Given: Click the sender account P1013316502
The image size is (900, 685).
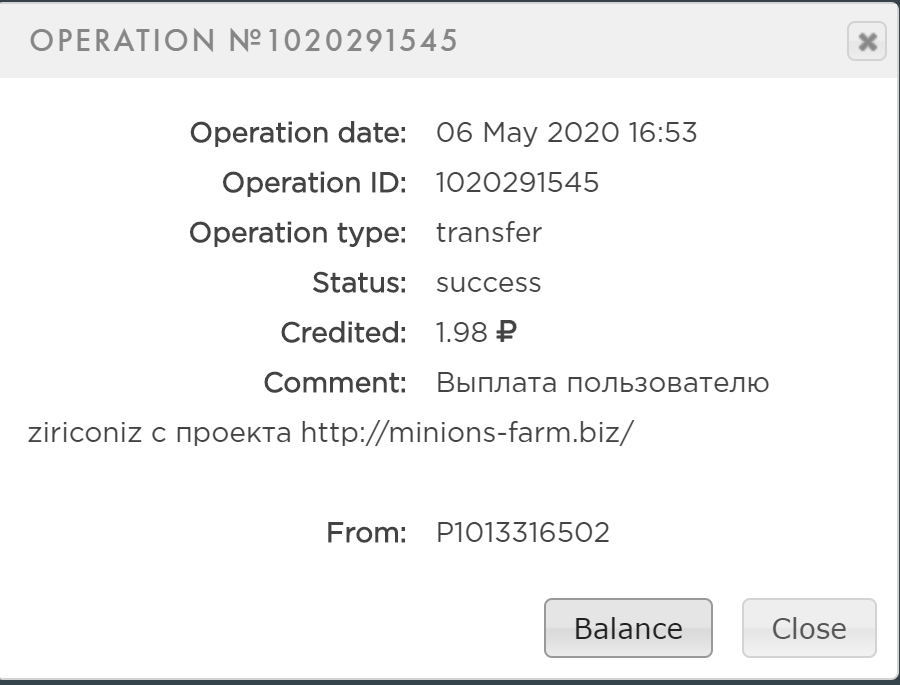Looking at the screenshot, I should pyautogui.click(x=522, y=533).
